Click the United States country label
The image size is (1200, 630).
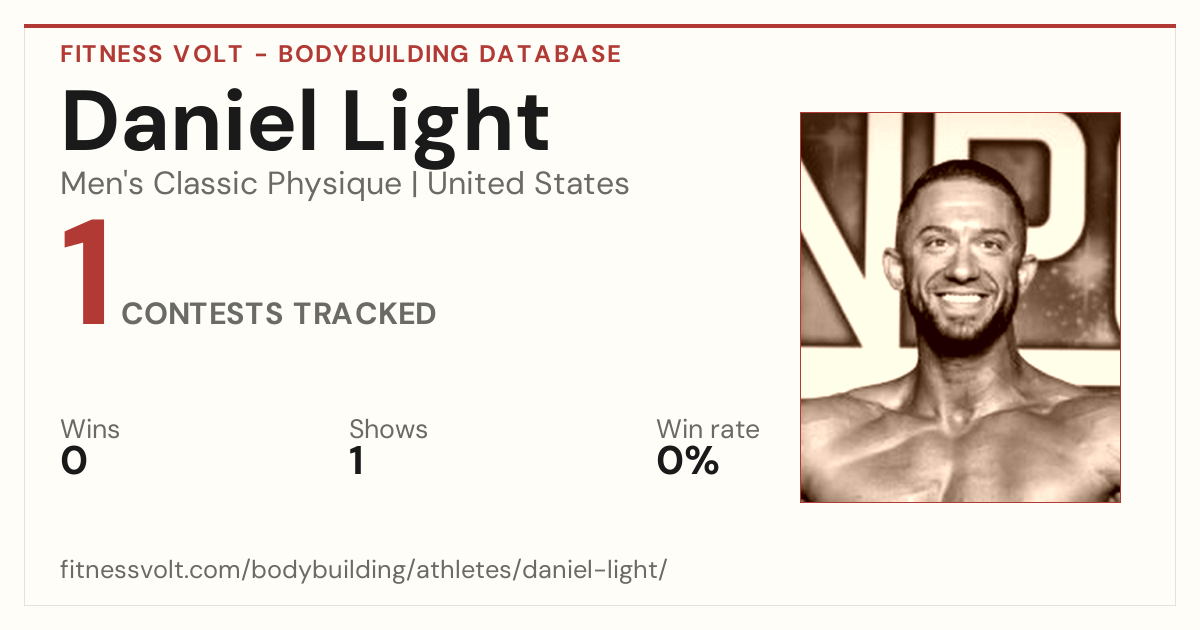[528, 183]
